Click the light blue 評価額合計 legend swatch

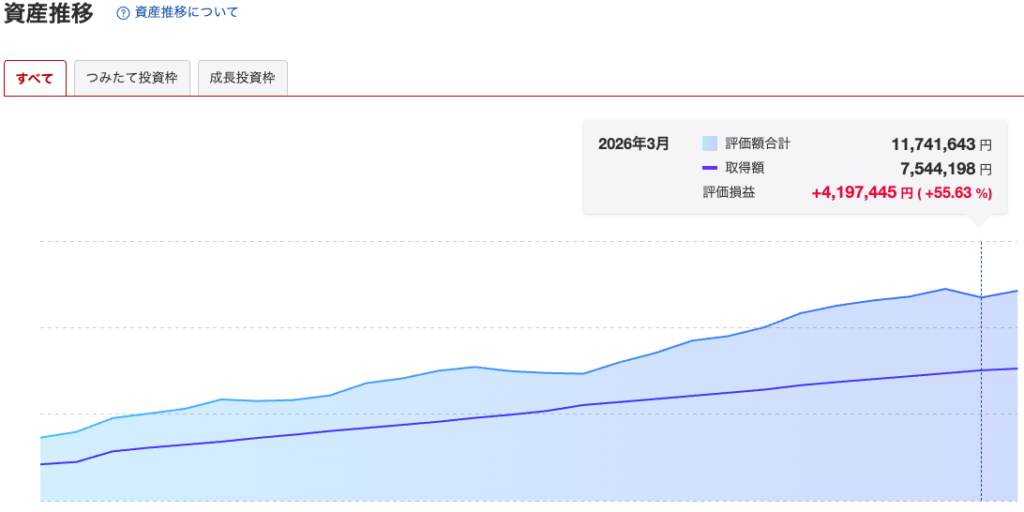tap(710, 144)
